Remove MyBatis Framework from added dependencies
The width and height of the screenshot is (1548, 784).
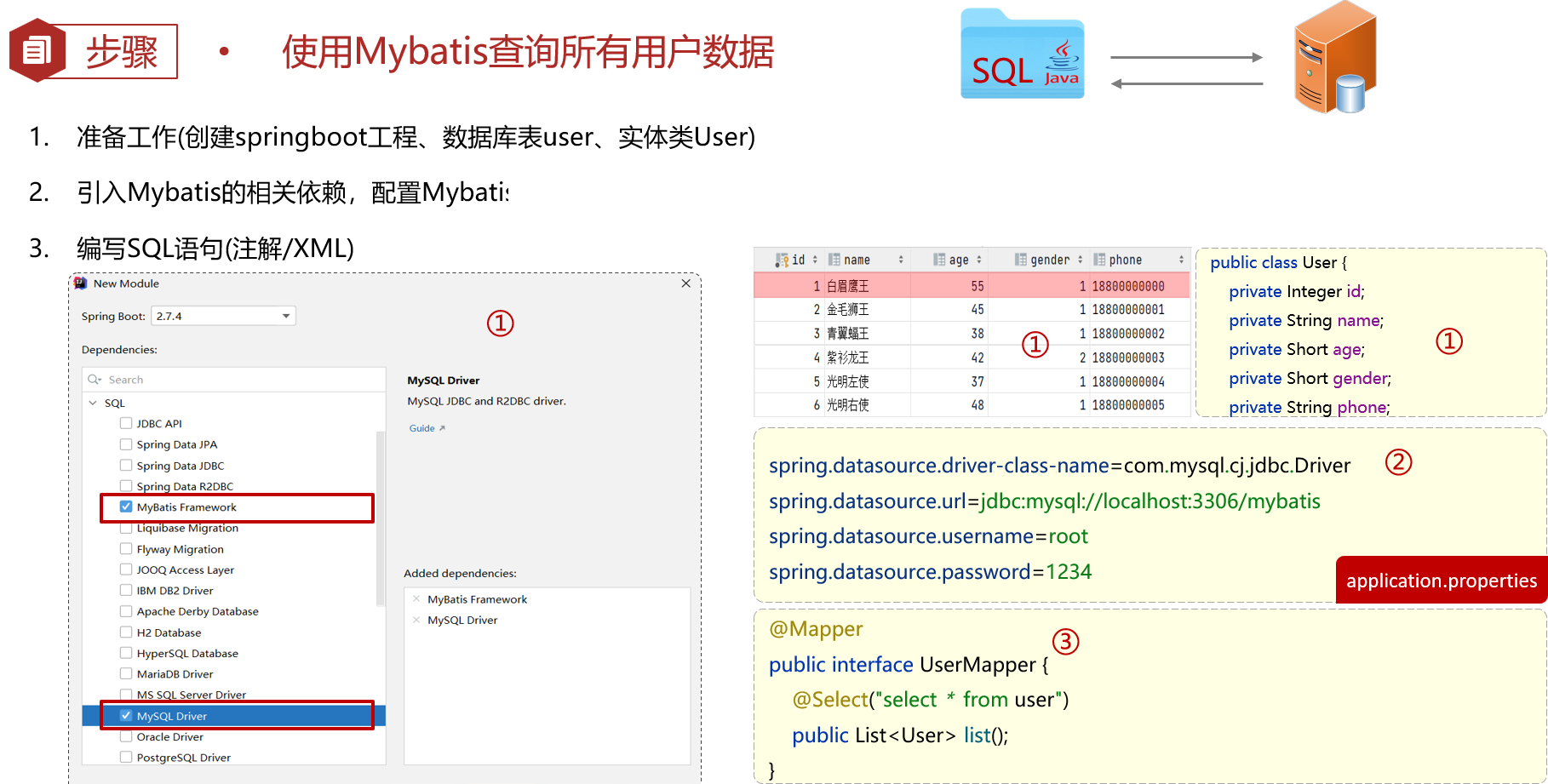416,599
